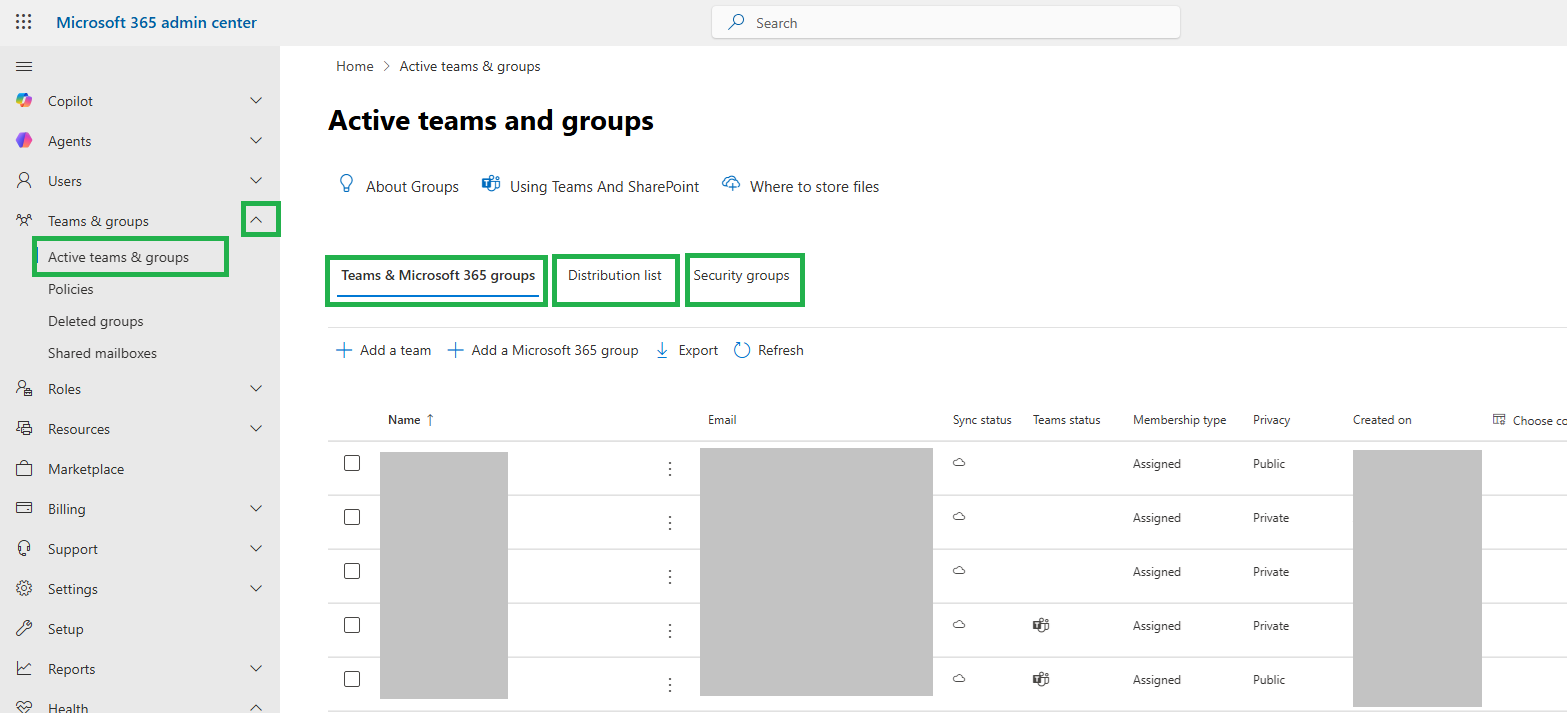The height and width of the screenshot is (713, 1567).
Task: Expand the Reports section chevron
Action: (256, 668)
